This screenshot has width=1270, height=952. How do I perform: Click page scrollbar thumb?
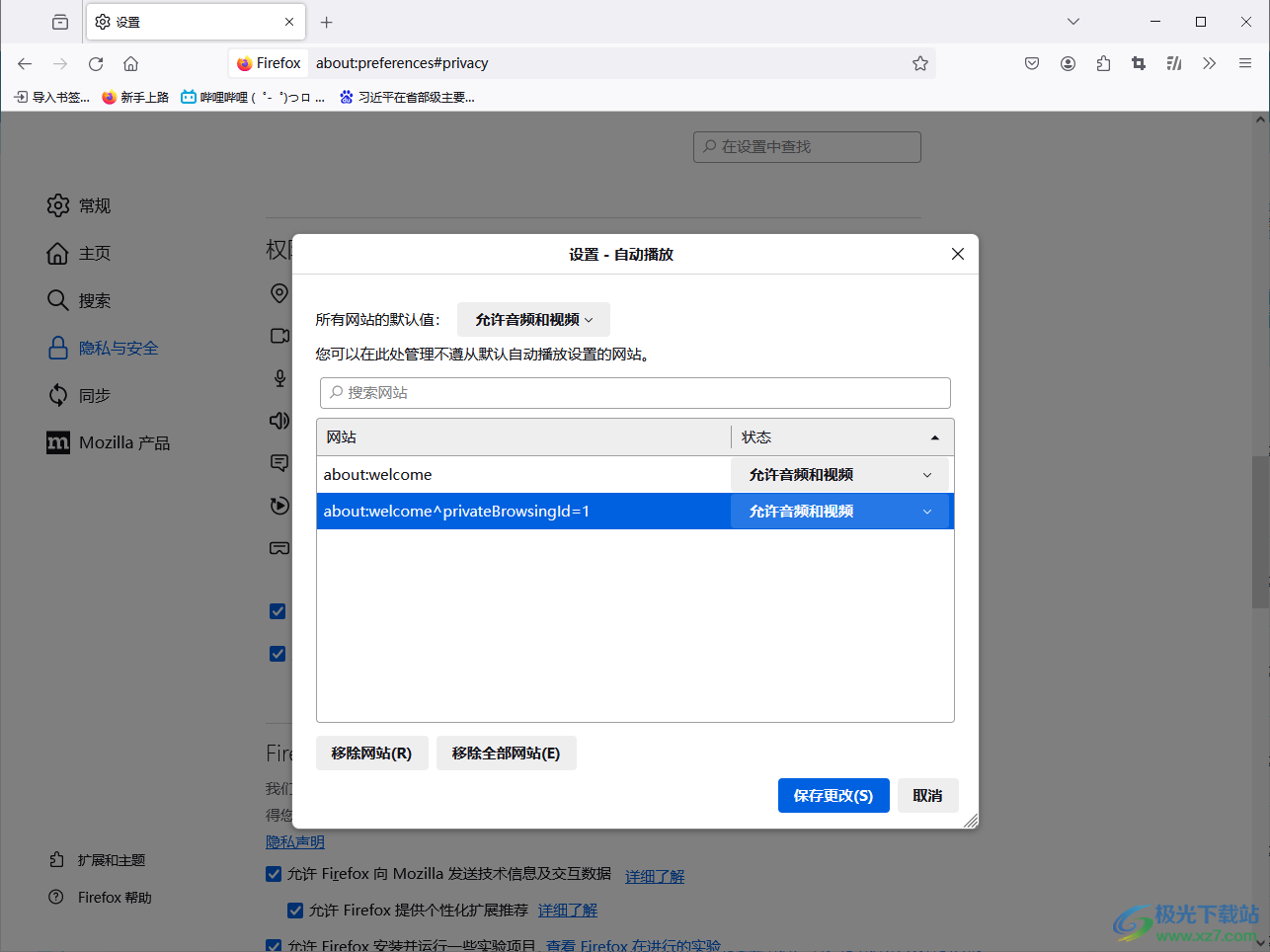[1261, 531]
